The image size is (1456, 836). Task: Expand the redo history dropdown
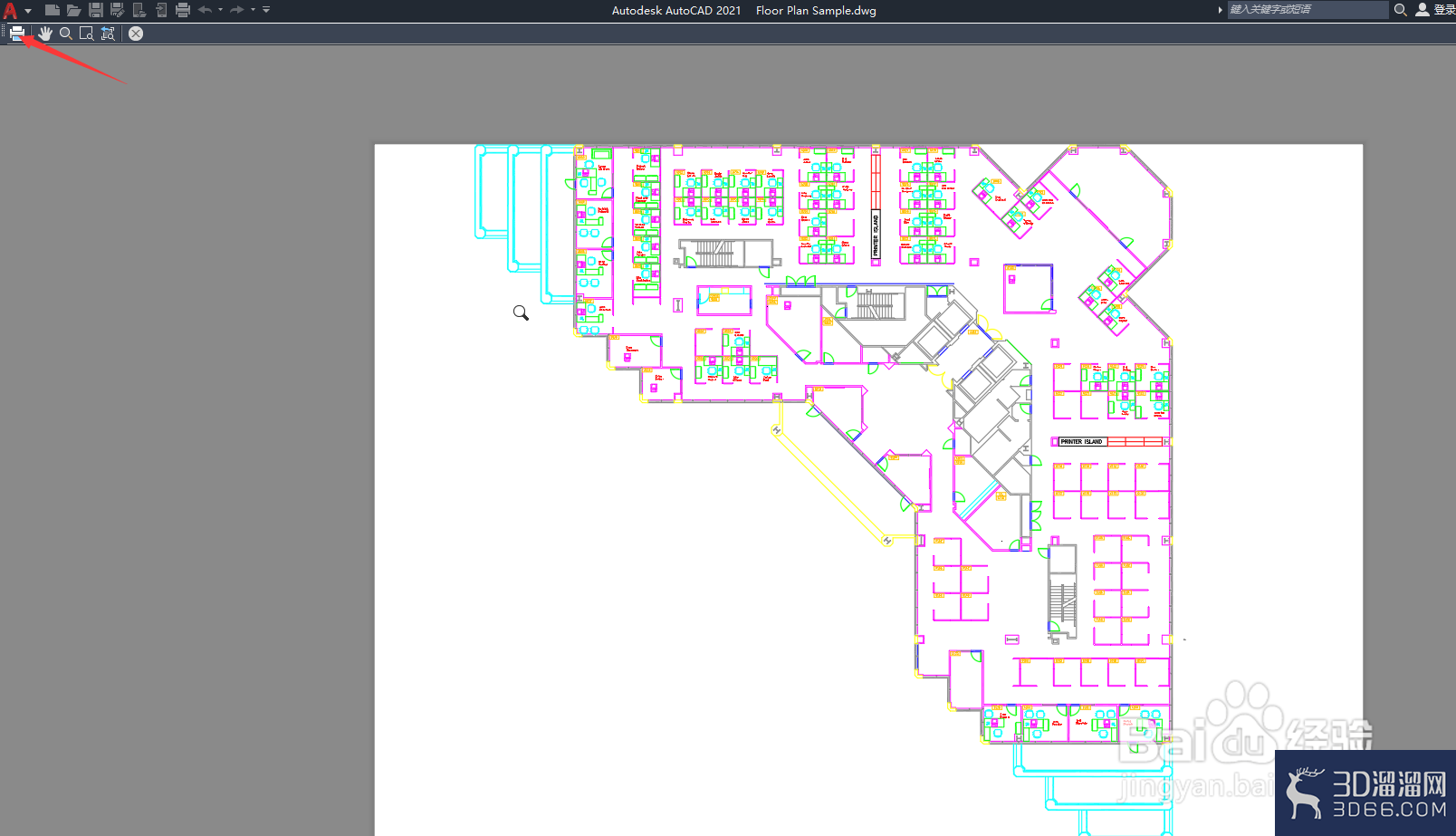point(253,10)
